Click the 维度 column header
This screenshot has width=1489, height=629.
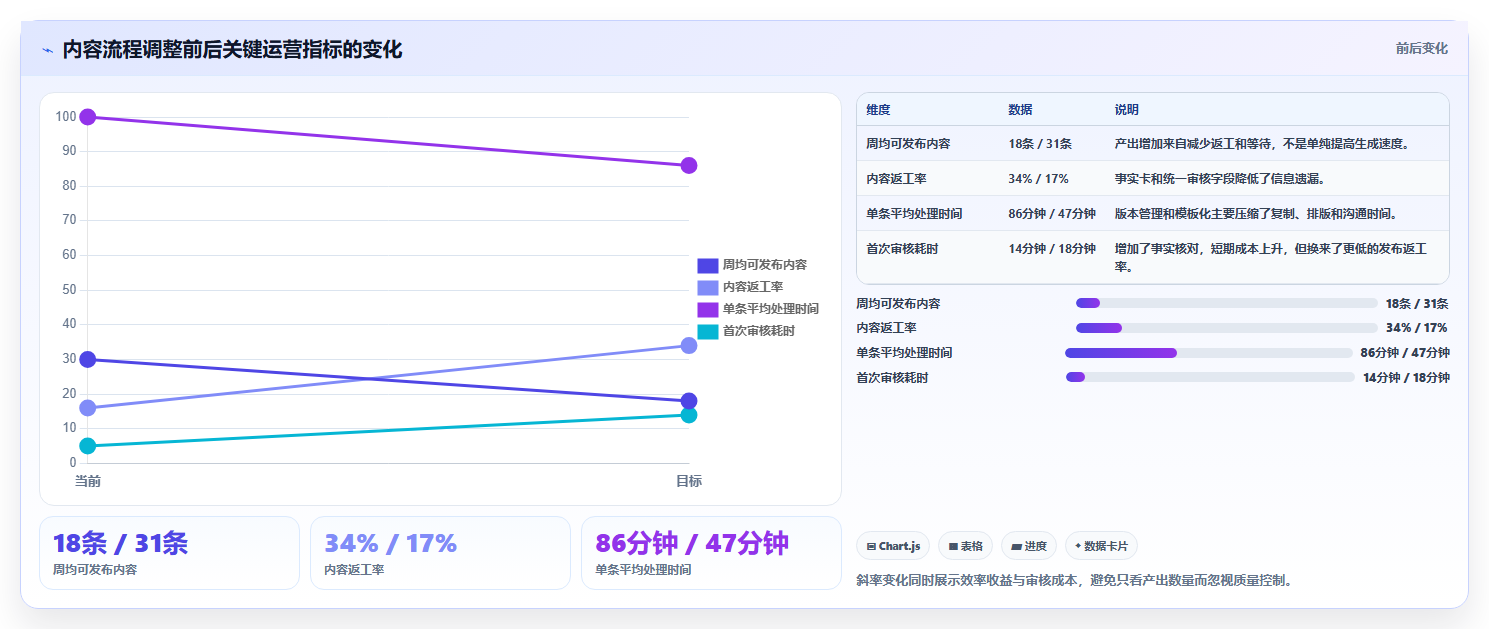(x=878, y=109)
